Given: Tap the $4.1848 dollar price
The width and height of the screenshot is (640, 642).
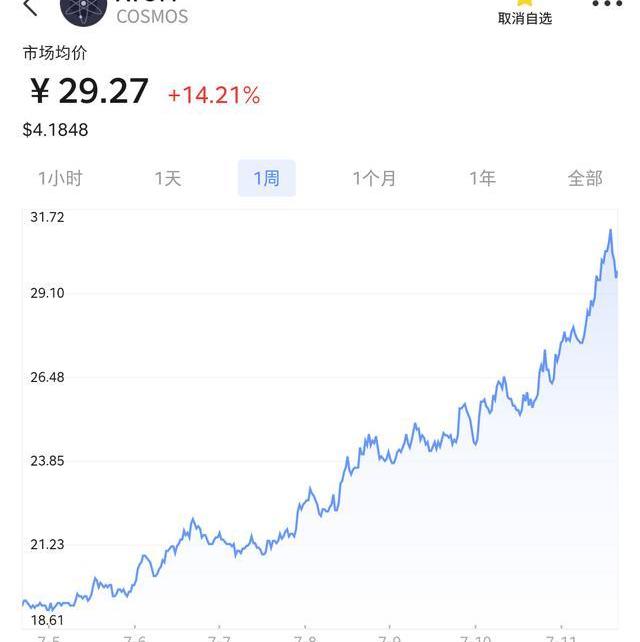Looking at the screenshot, I should [55, 130].
